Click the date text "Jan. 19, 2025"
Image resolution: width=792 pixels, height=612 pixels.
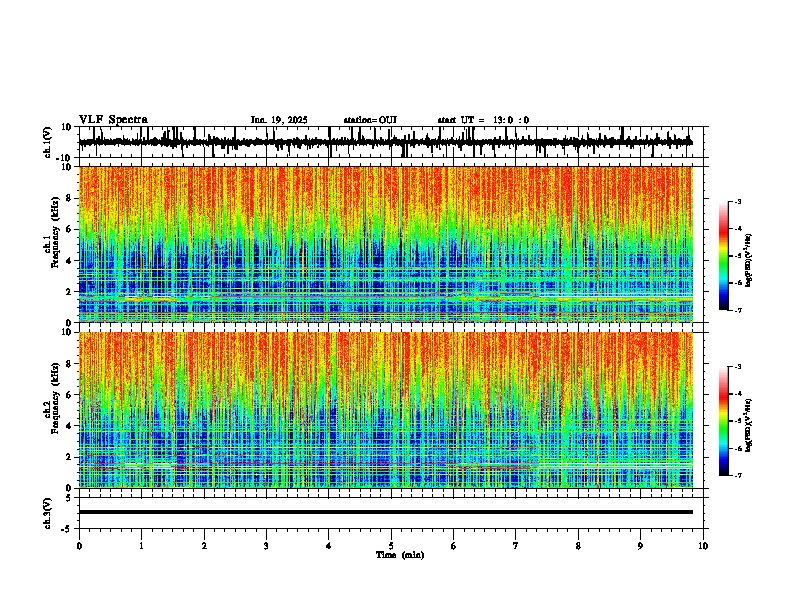[279, 120]
